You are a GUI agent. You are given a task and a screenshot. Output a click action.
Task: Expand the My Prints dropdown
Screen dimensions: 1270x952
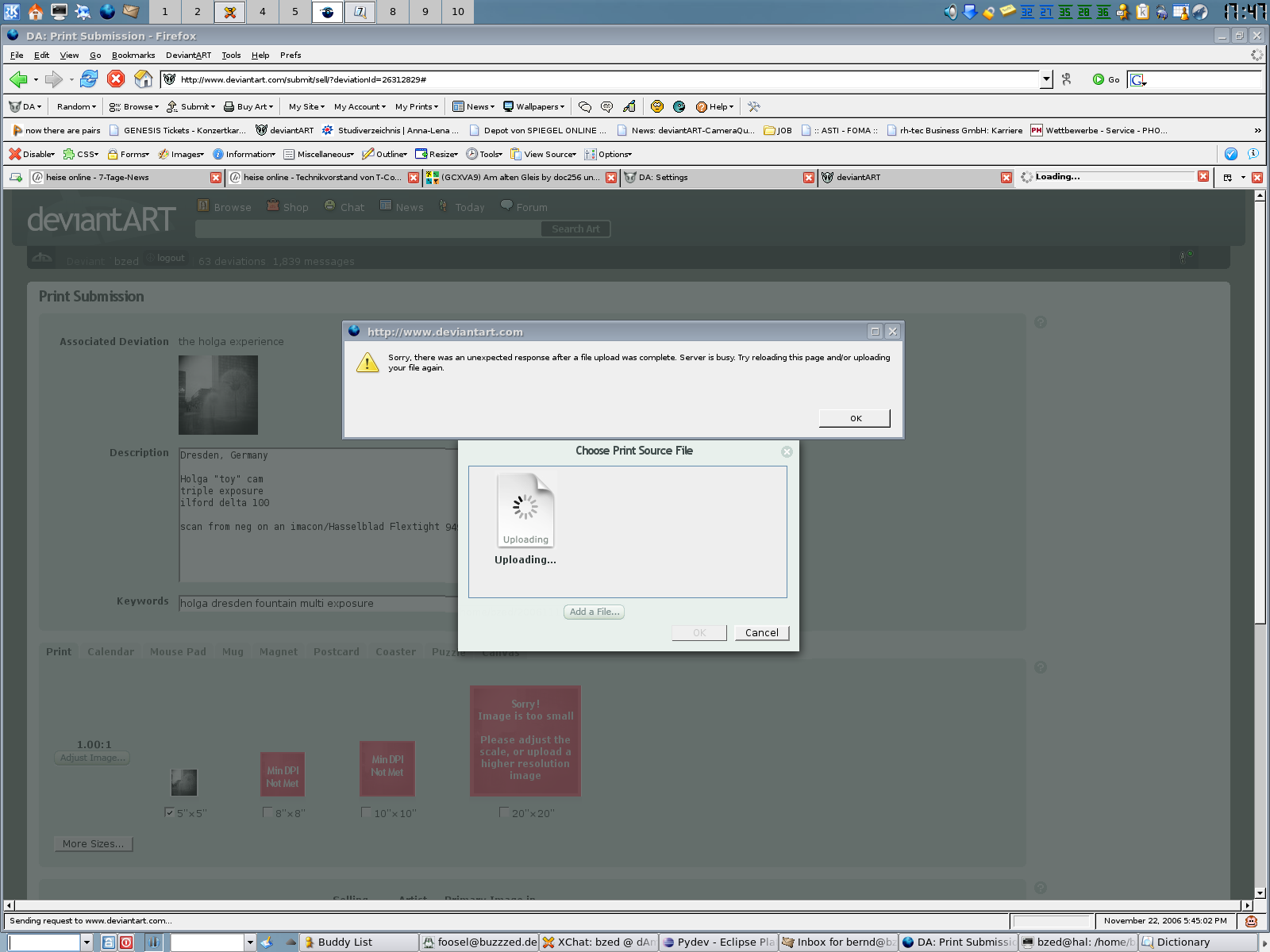coord(417,106)
